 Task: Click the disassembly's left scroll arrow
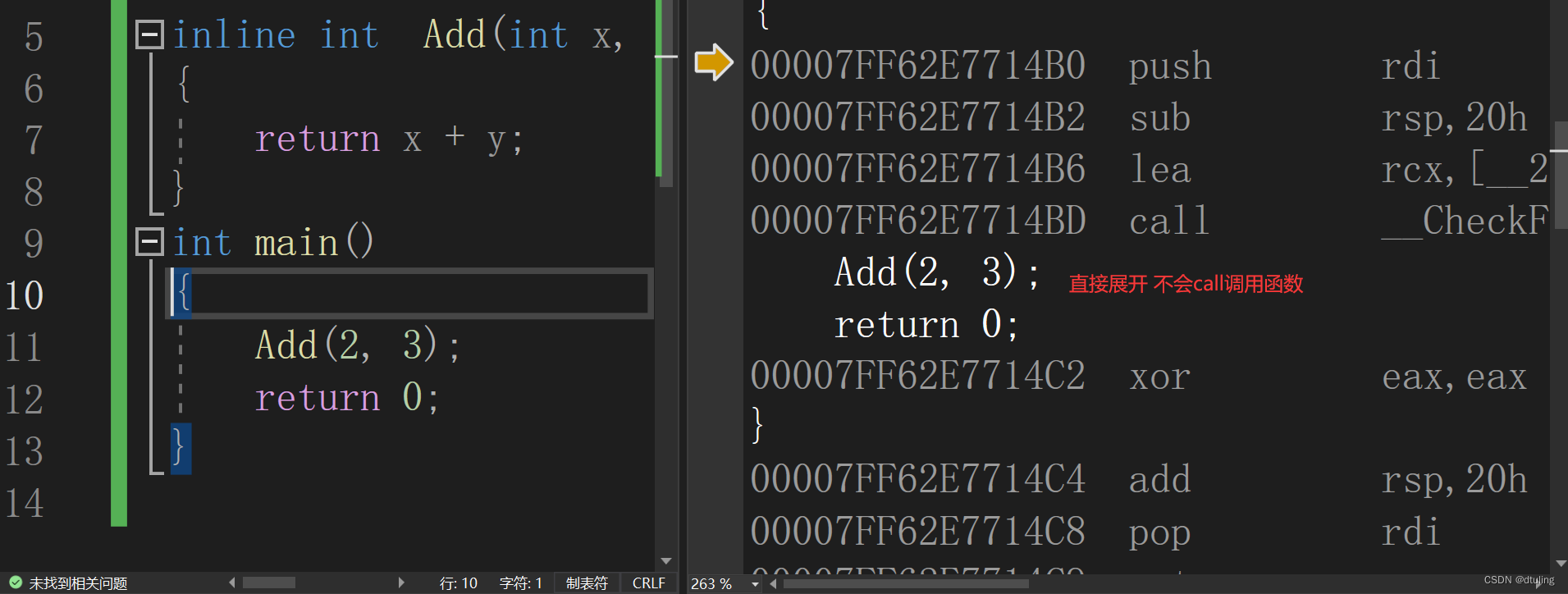click(773, 584)
